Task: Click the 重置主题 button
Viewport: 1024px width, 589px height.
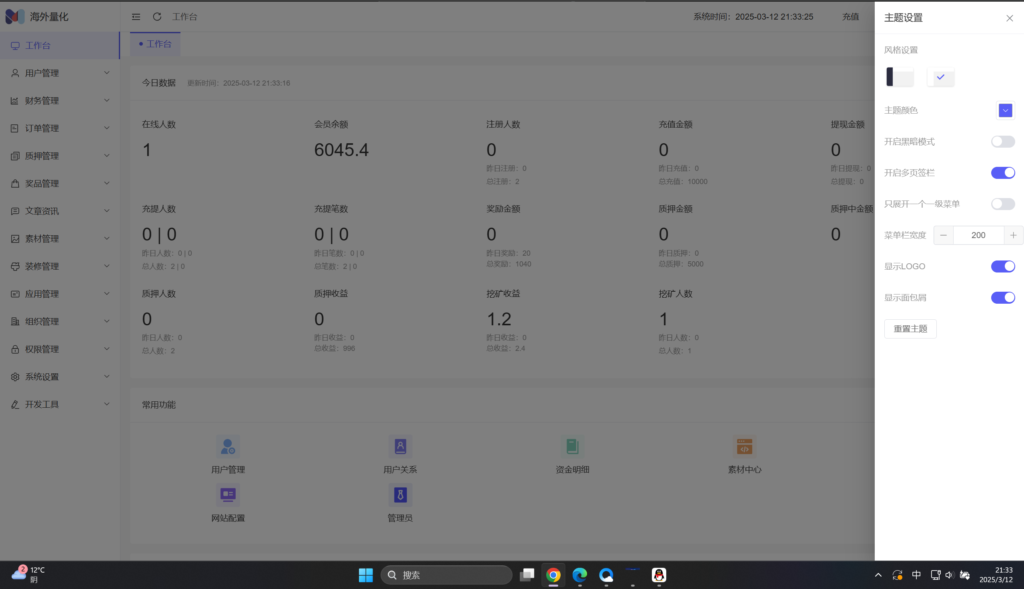Action: click(910, 329)
